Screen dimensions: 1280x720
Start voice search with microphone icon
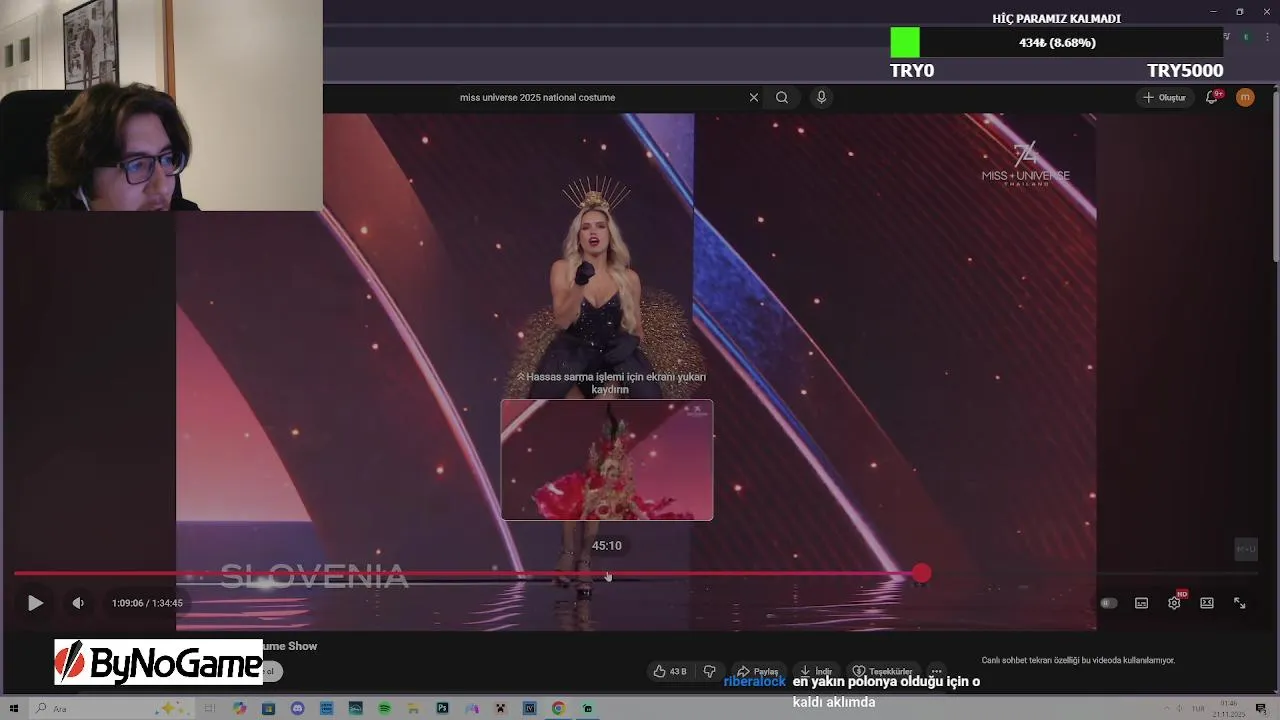pos(821,97)
